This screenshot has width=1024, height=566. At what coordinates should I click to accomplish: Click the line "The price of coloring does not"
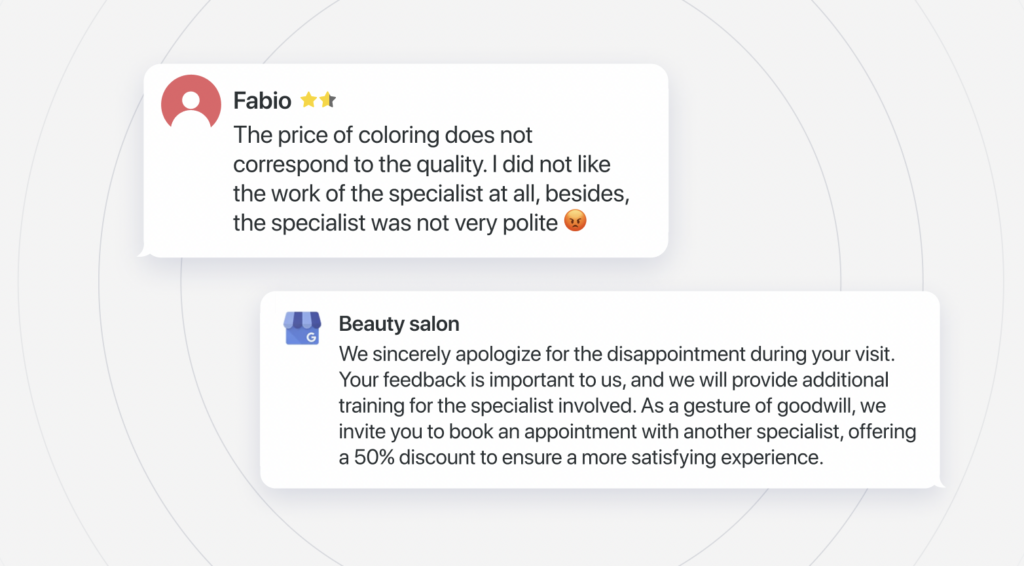click(383, 134)
